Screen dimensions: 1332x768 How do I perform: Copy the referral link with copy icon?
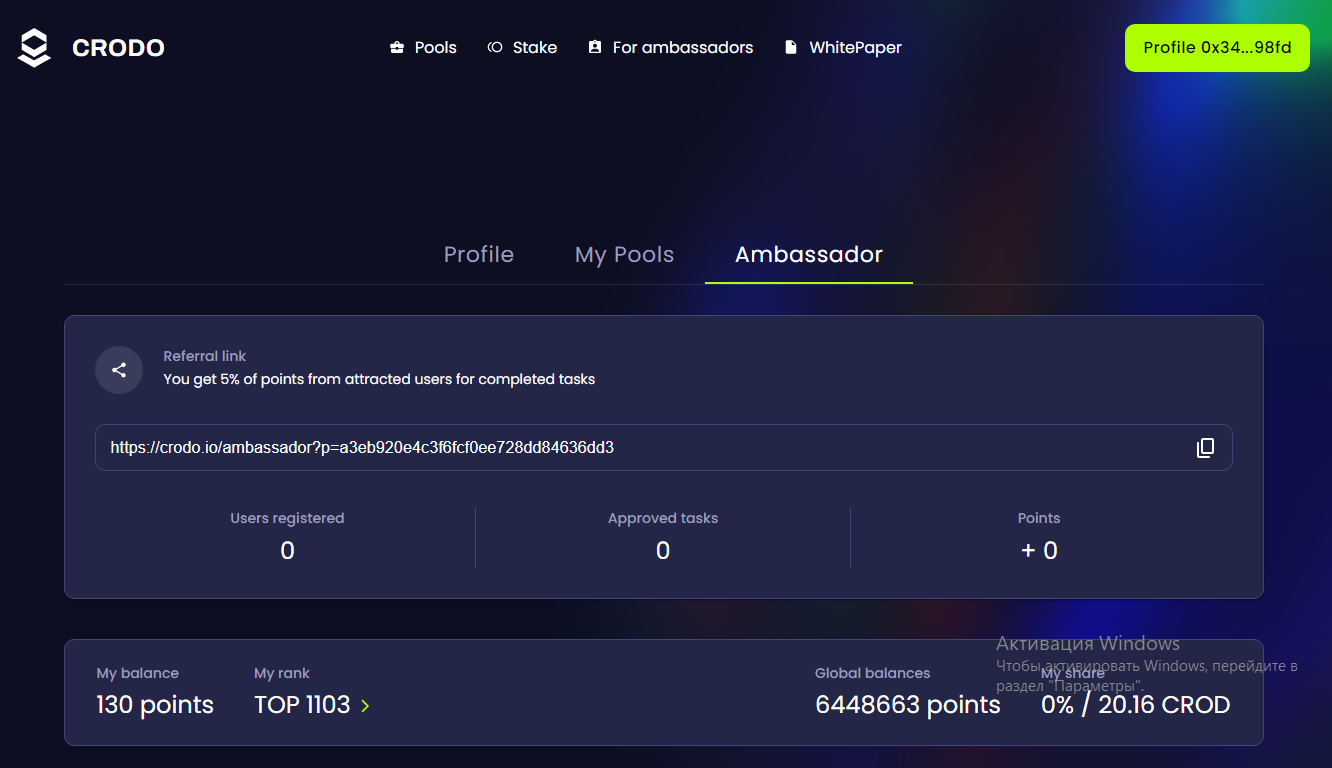tap(1205, 448)
